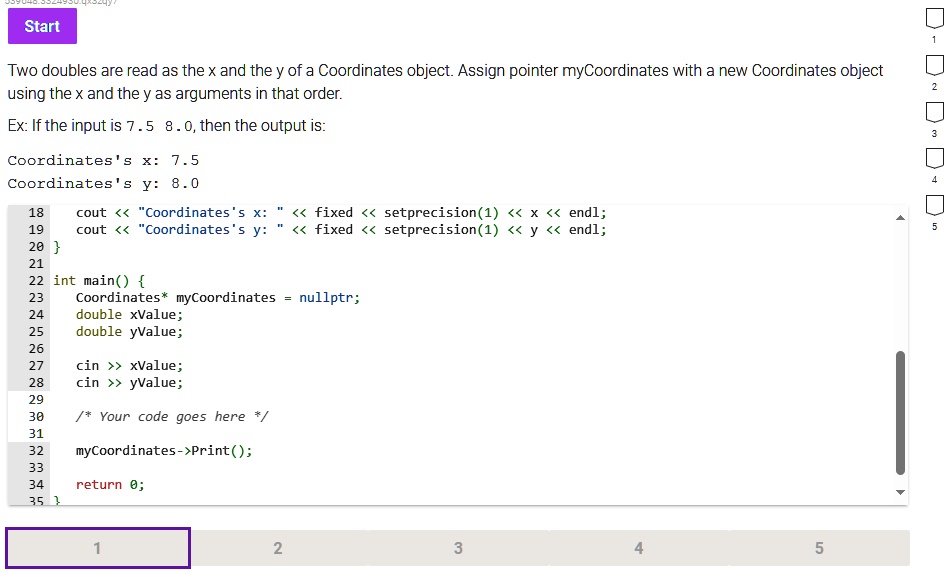Select level 1 progress badge icon
The image size is (948, 573).
[x=935, y=19]
